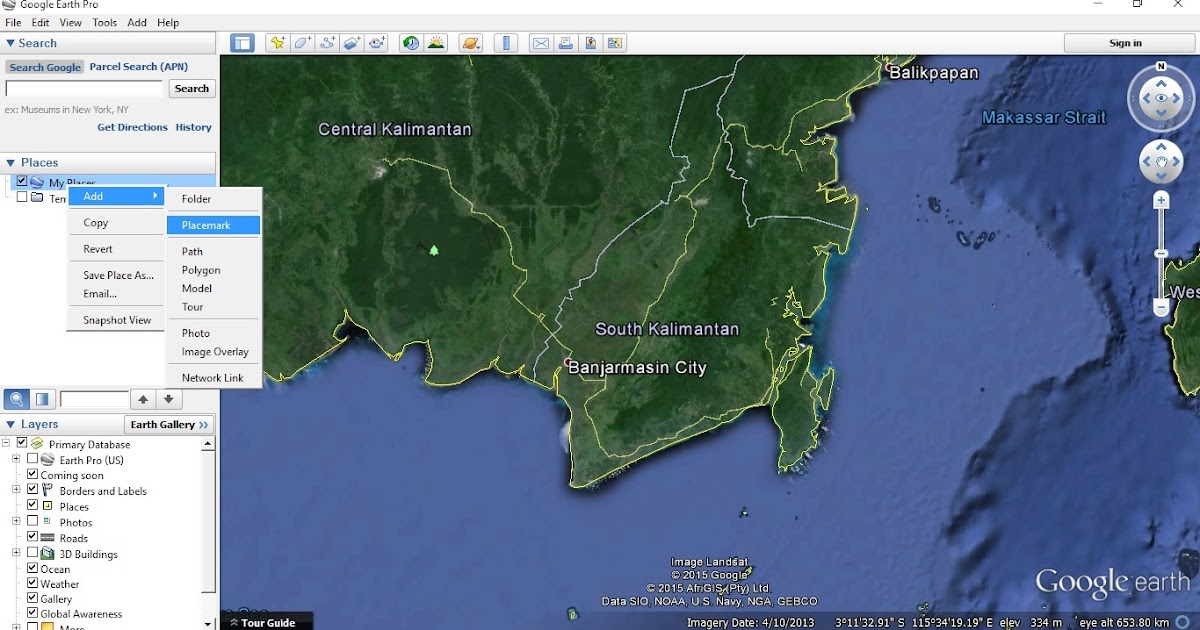Click the Move joystick hand control
This screenshot has width=1200, height=630.
[1161, 161]
